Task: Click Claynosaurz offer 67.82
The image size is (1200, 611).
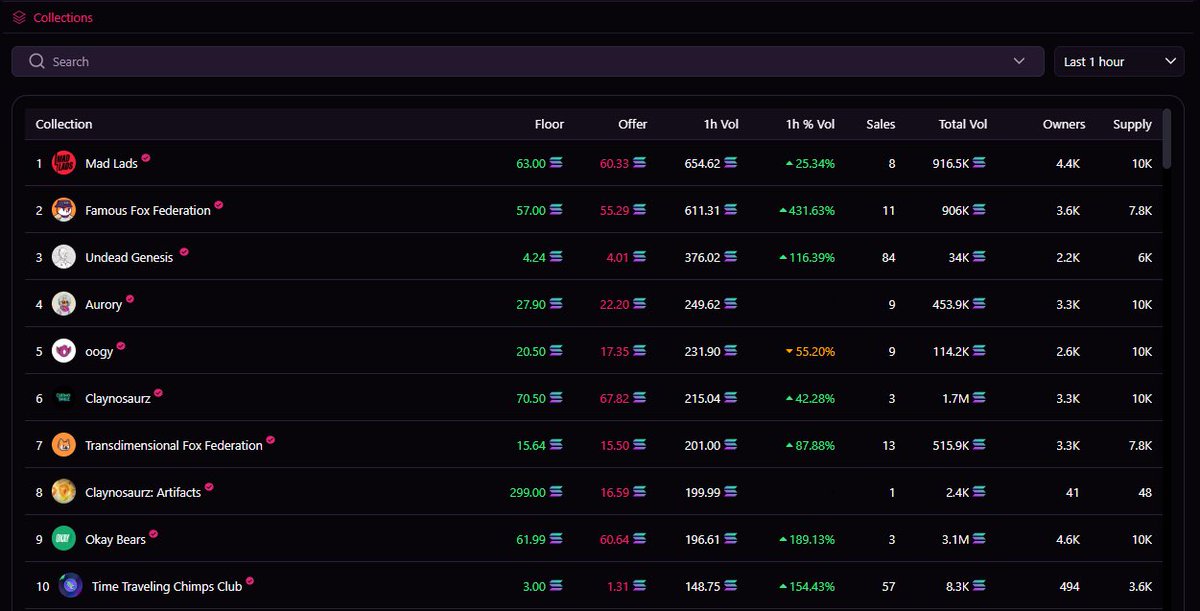Action: coord(614,398)
